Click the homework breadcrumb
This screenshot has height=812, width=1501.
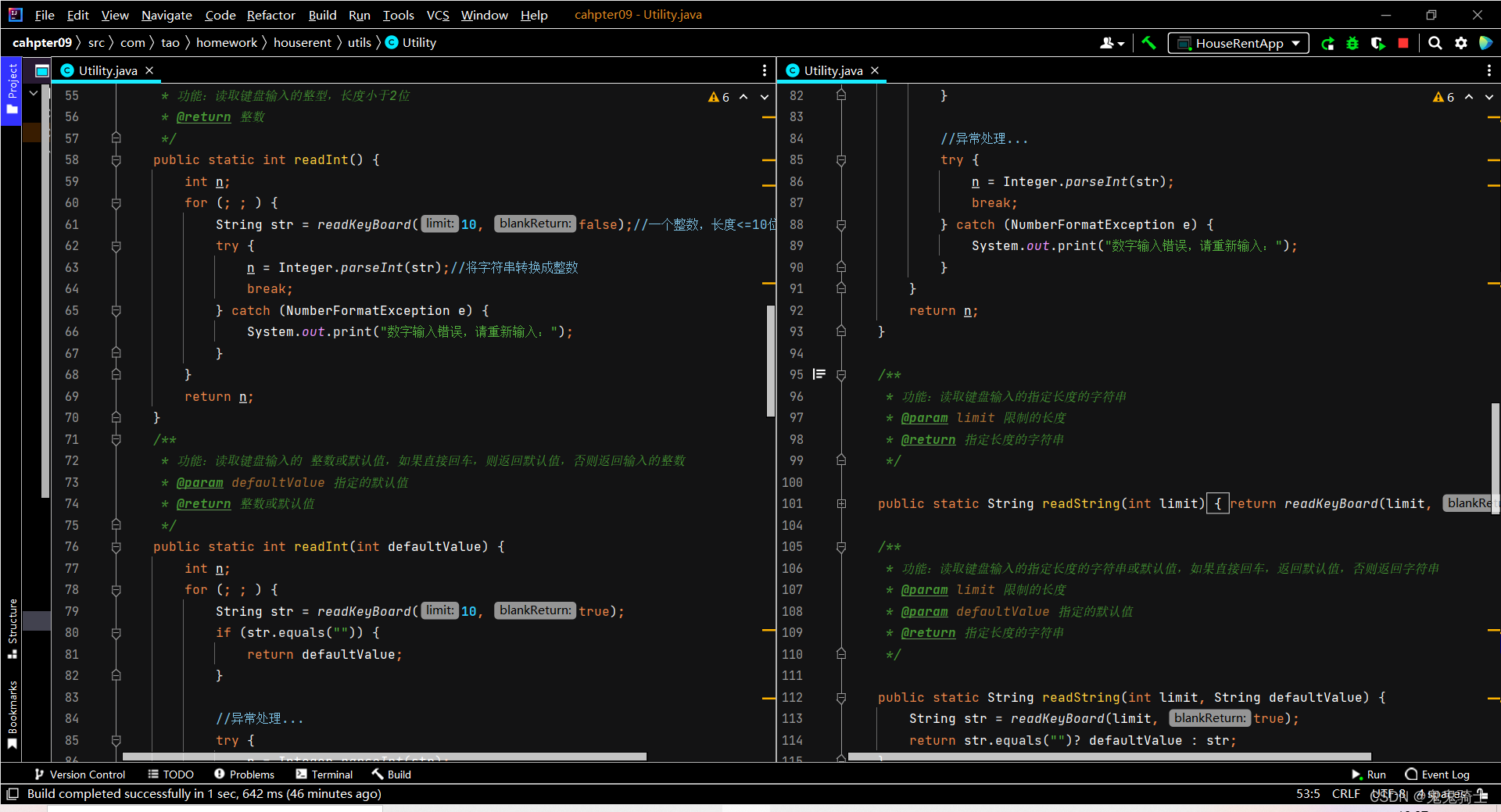point(227,43)
